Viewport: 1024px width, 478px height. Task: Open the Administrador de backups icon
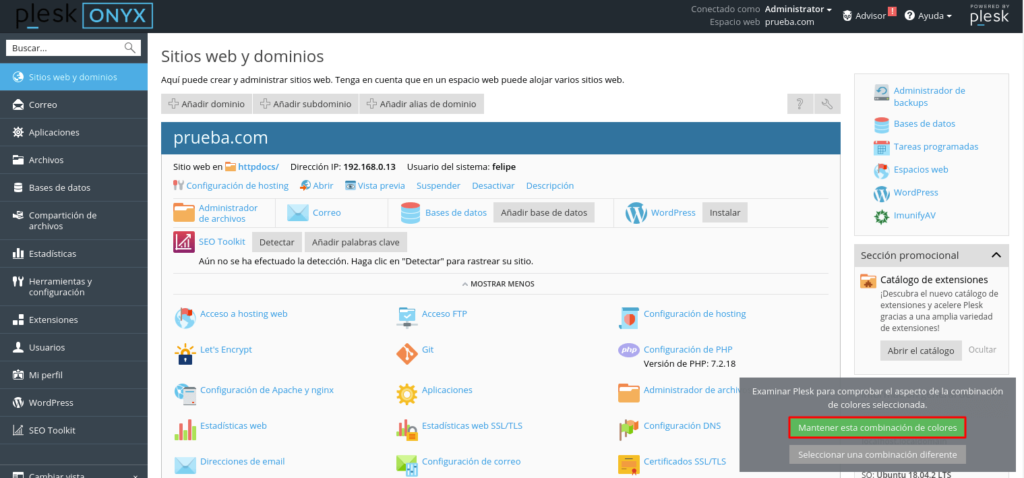coord(881,93)
